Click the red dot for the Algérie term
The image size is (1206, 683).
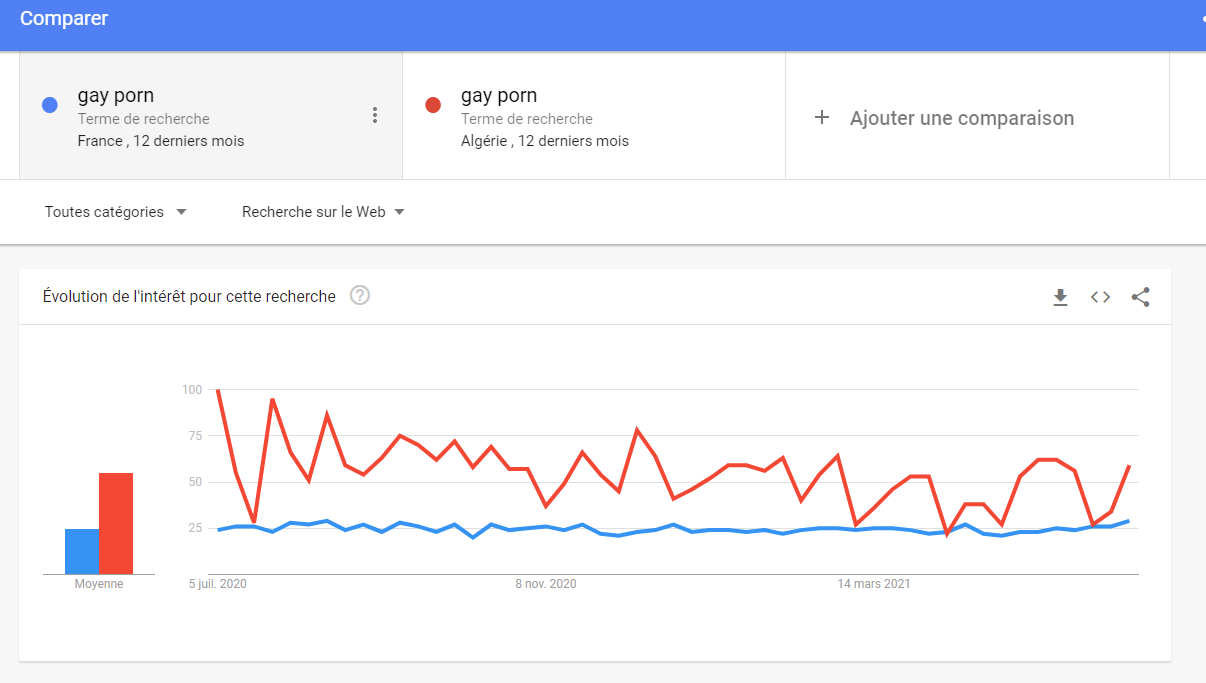pos(433,105)
